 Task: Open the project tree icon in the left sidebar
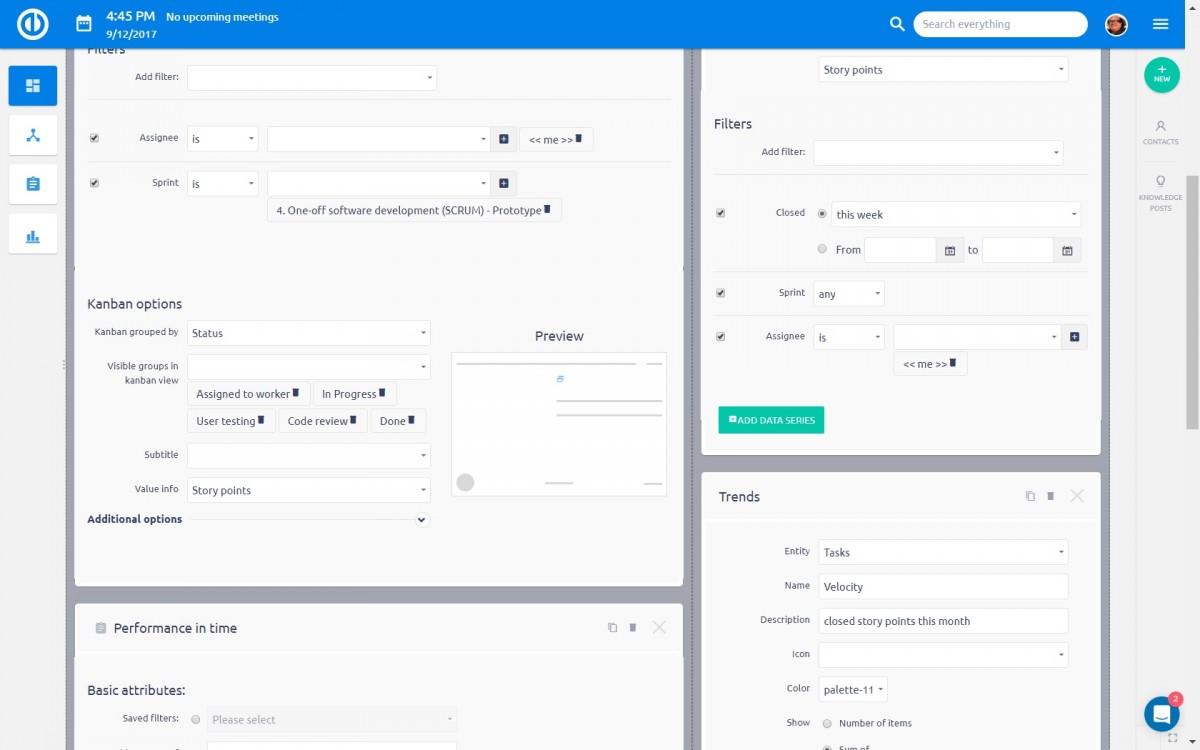(33, 135)
